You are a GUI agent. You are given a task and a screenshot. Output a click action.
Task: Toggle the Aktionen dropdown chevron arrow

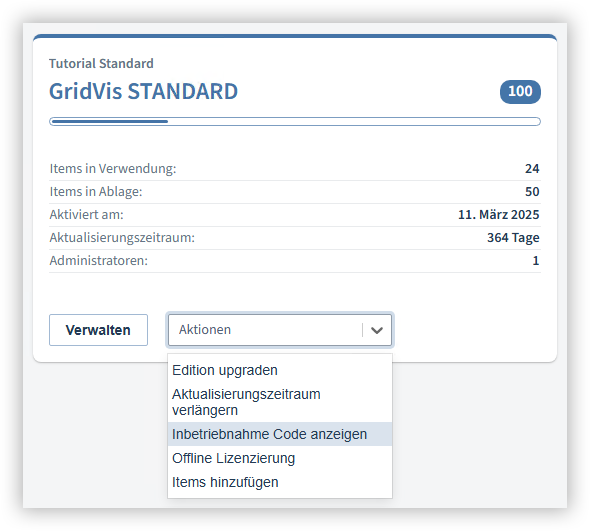coord(377,330)
